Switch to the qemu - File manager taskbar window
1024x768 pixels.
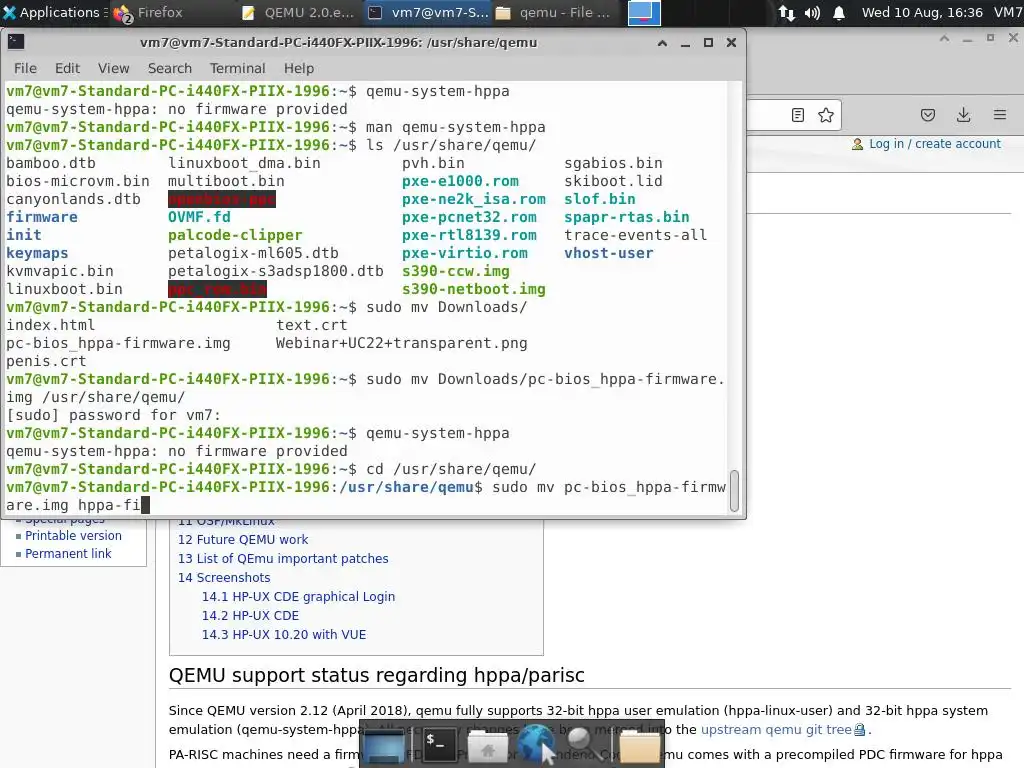553,12
